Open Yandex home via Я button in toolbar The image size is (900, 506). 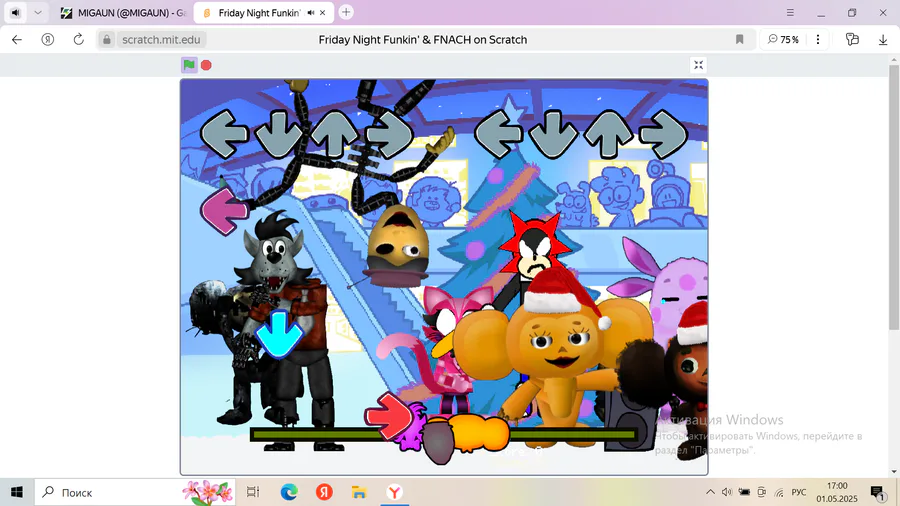(x=48, y=40)
